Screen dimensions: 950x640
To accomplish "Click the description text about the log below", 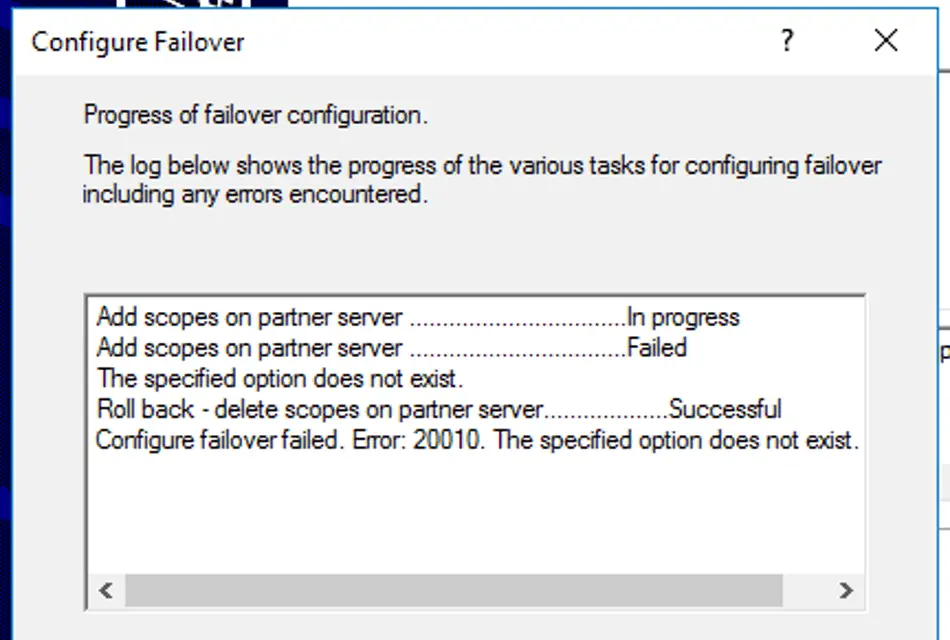I will (482, 180).
